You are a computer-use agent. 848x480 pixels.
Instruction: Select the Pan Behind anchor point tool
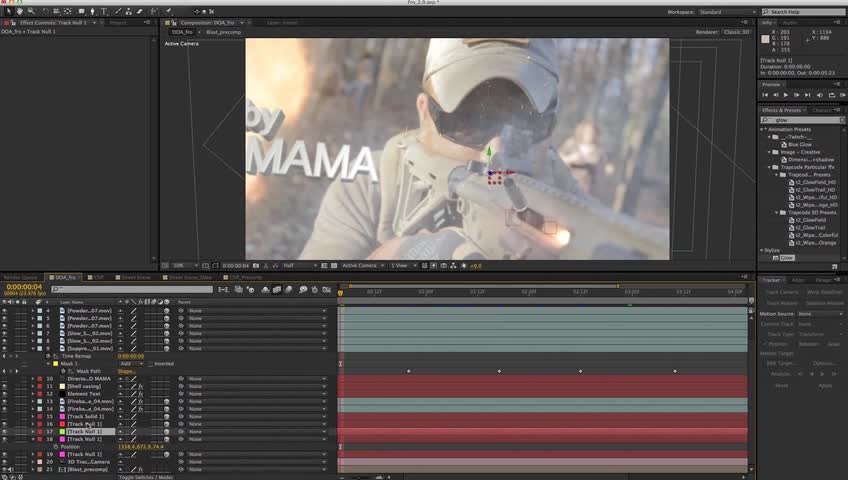point(68,11)
